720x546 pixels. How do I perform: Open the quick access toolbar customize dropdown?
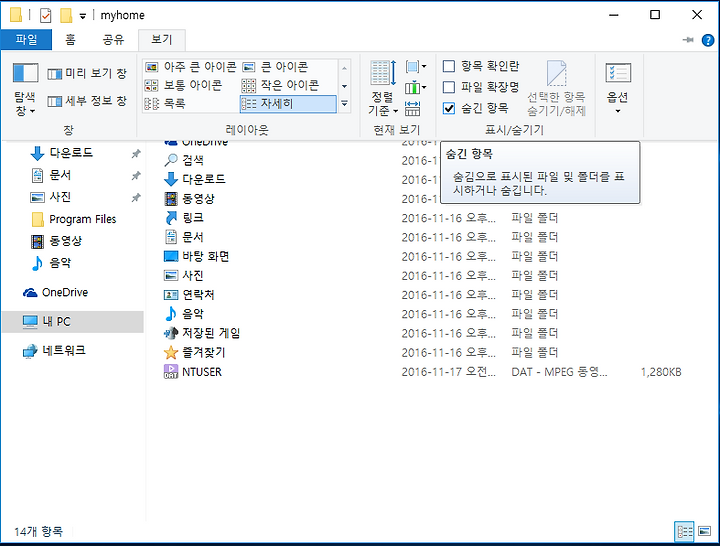click(83, 17)
